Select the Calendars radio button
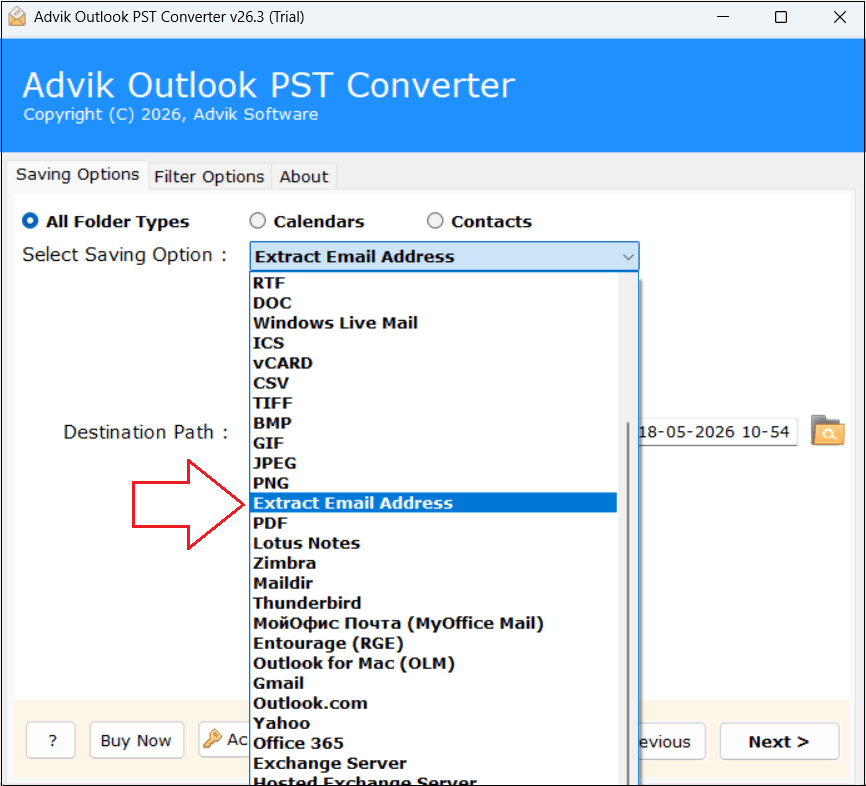This screenshot has height=786, width=866. coord(257,221)
